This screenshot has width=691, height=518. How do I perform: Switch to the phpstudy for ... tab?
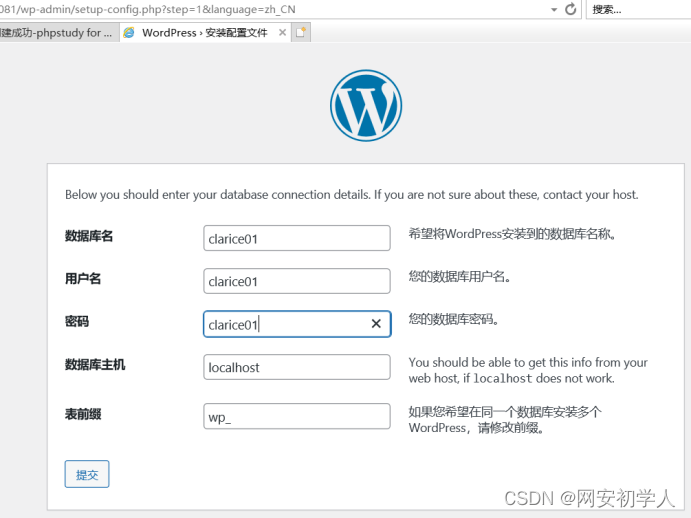(x=59, y=33)
